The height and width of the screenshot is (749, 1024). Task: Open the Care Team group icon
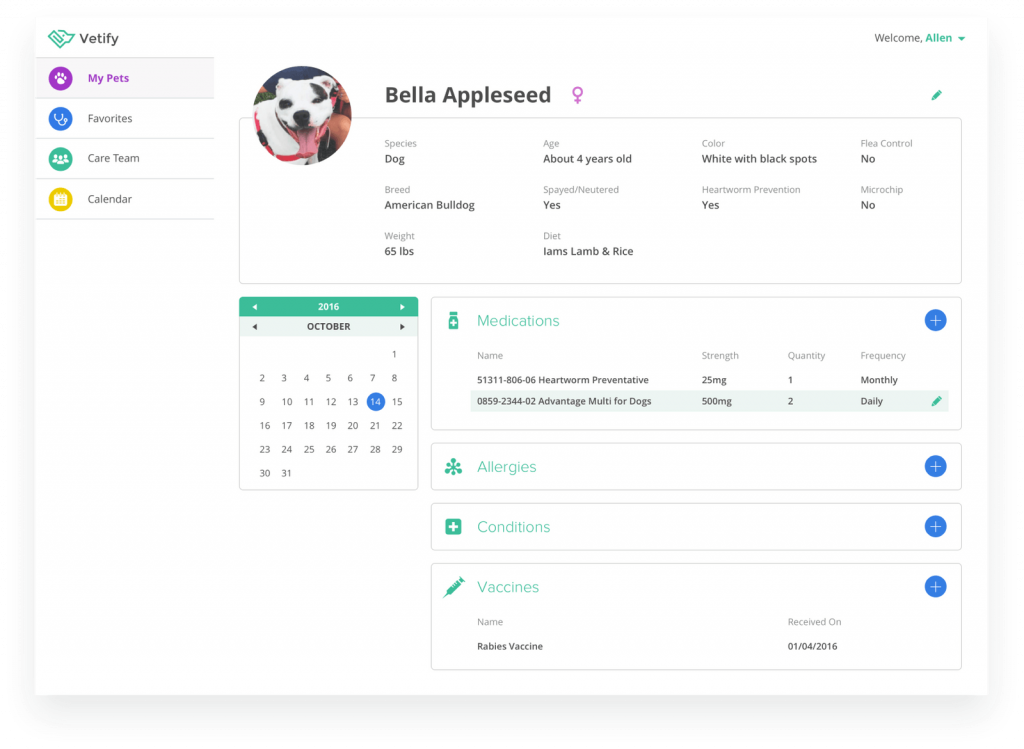[60, 158]
